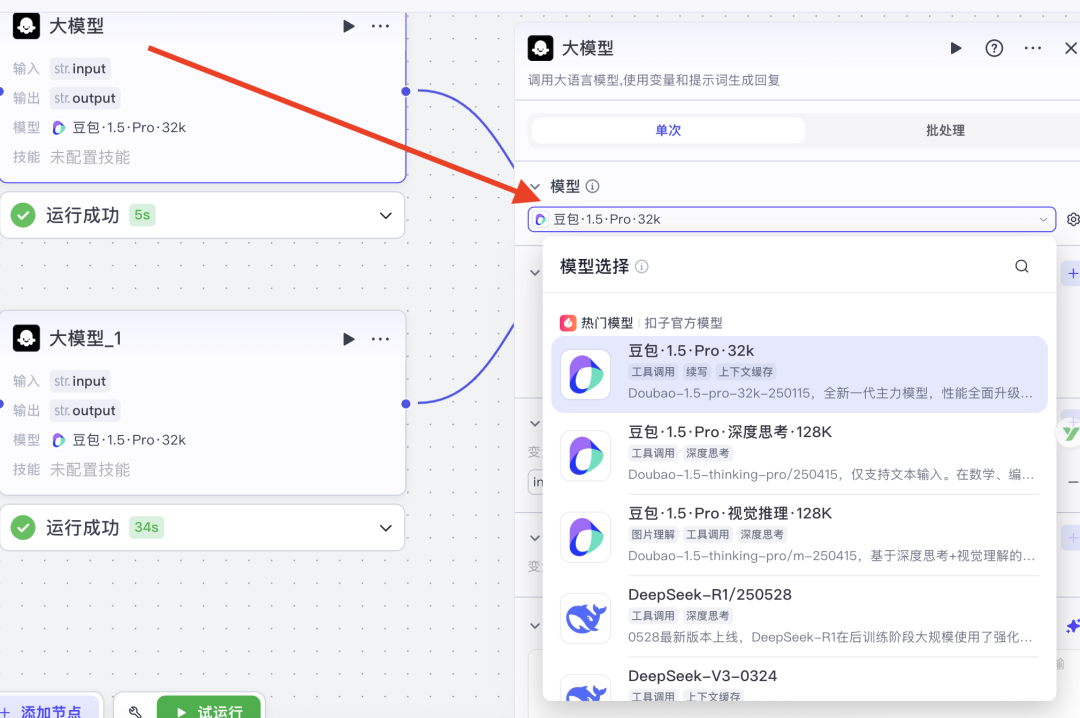Click the str.output tag in the 大模型_1 node
Image resolution: width=1080 pixels, height=718 pixels.
85,411
